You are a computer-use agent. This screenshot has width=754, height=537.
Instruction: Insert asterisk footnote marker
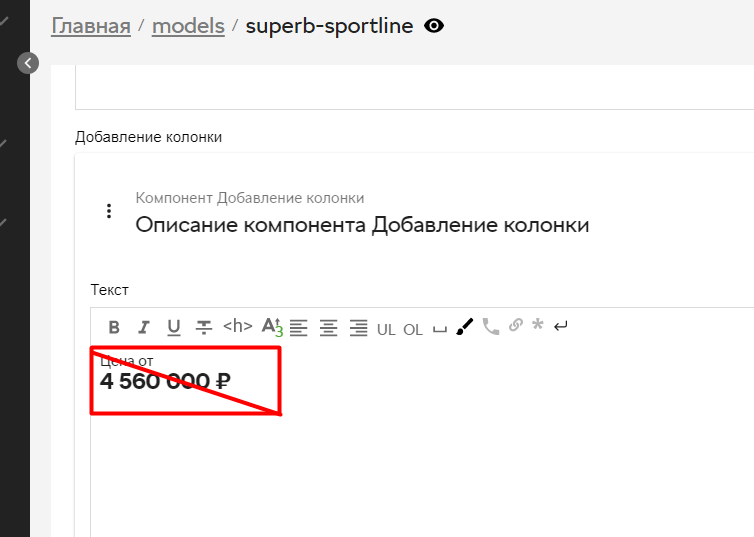538,325
